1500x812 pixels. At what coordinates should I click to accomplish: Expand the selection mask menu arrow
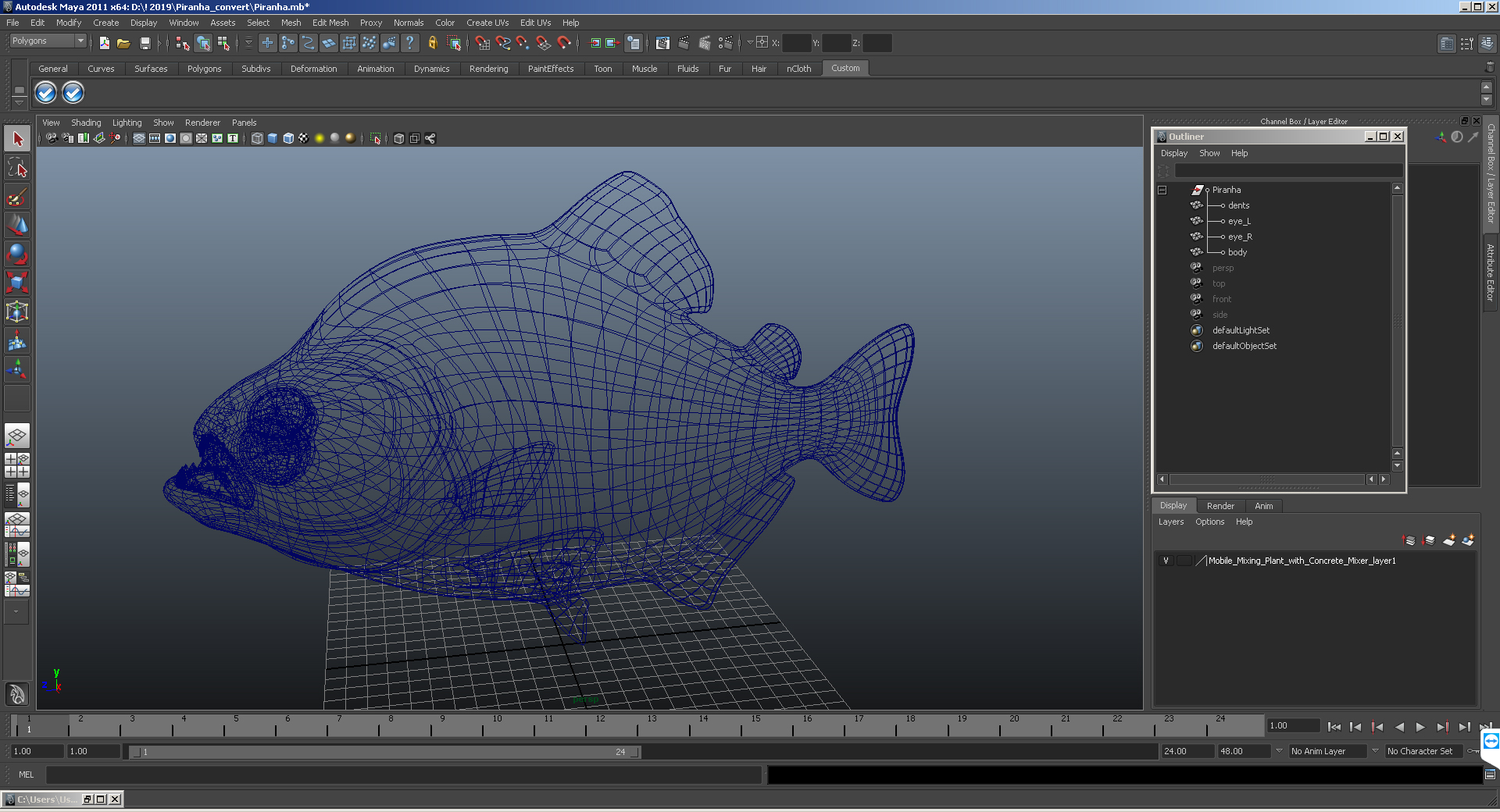(249, 43)
